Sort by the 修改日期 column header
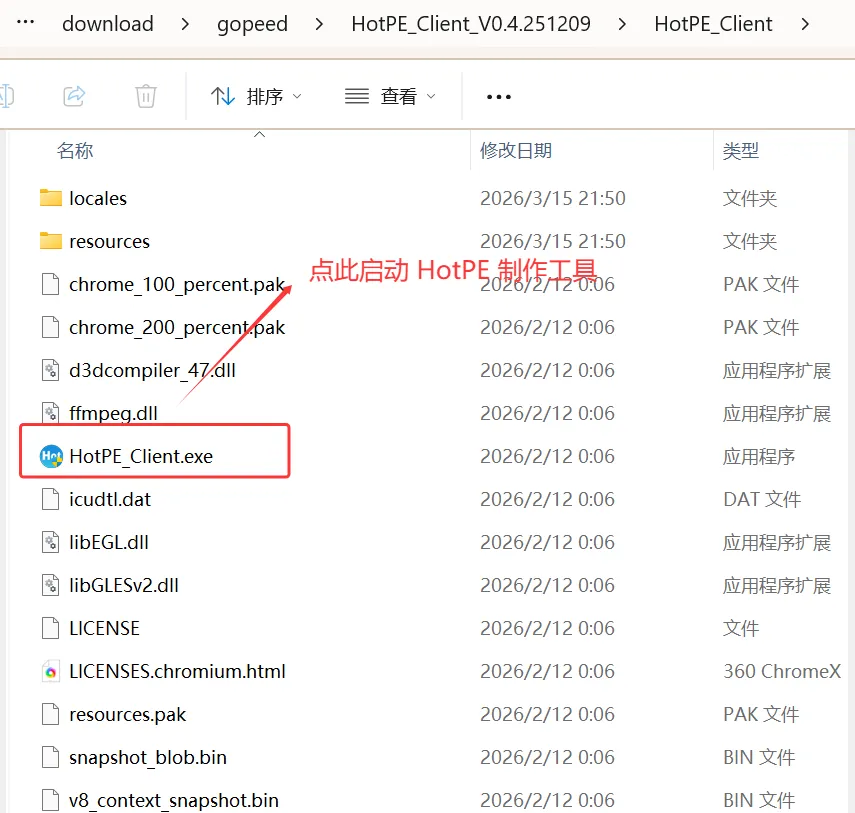 point(516,150)
